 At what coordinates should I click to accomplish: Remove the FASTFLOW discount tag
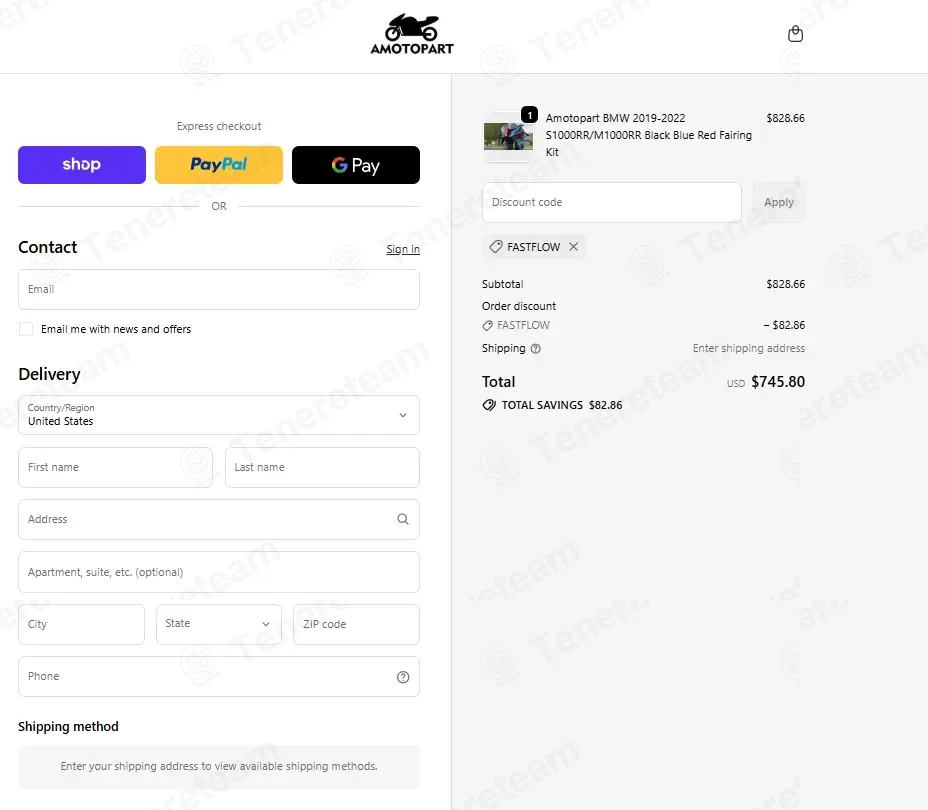click(x=573, y=247)
